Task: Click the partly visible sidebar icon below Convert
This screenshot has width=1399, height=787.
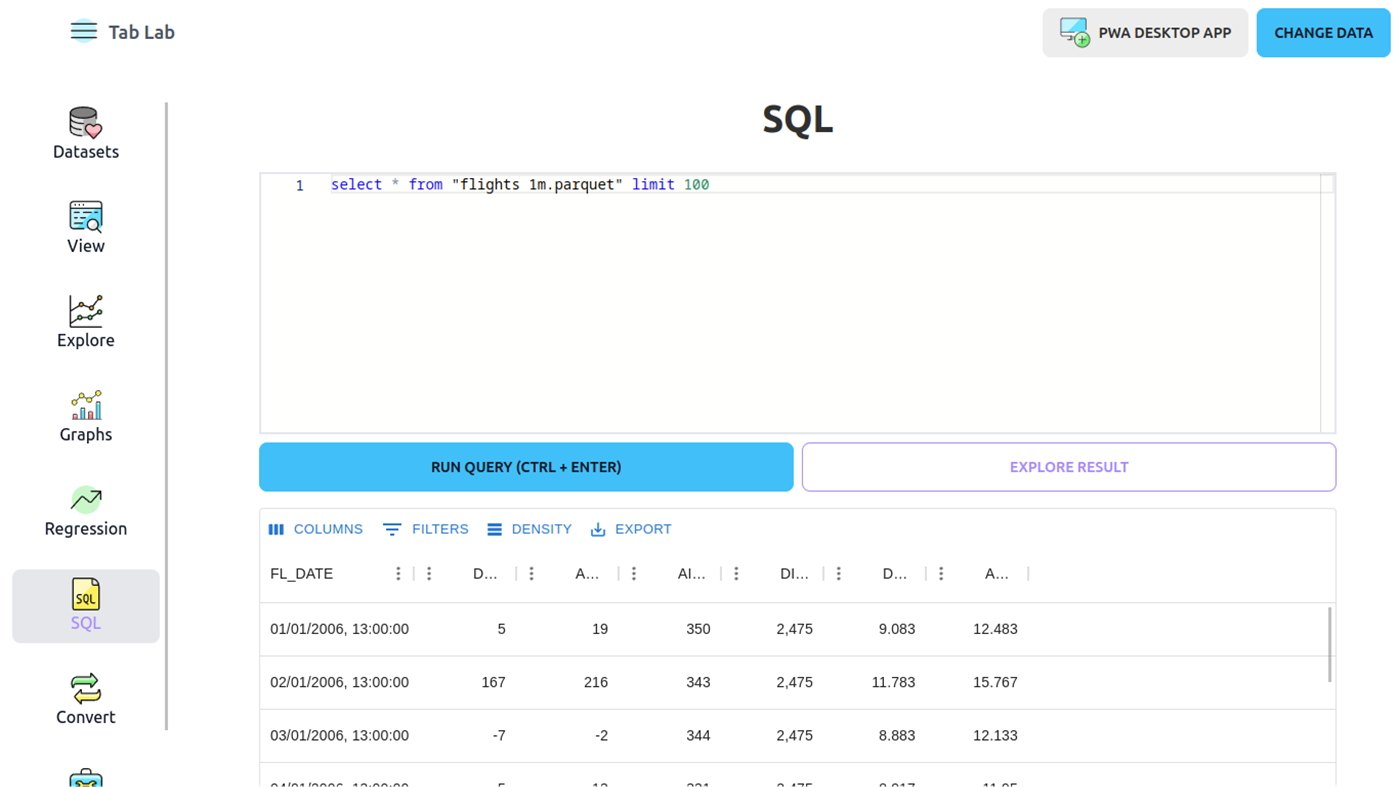Action: tap(86, 778)
